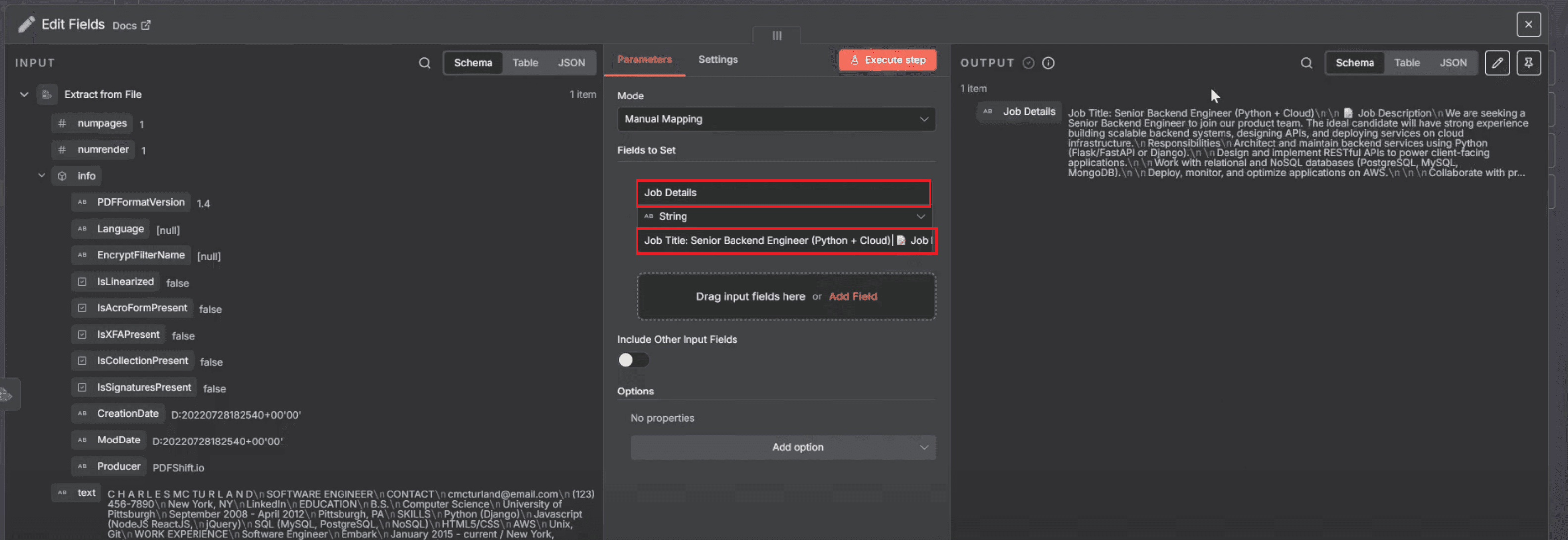
Task: Collapse the Extract from File tree
Action: tap(24, 95)
